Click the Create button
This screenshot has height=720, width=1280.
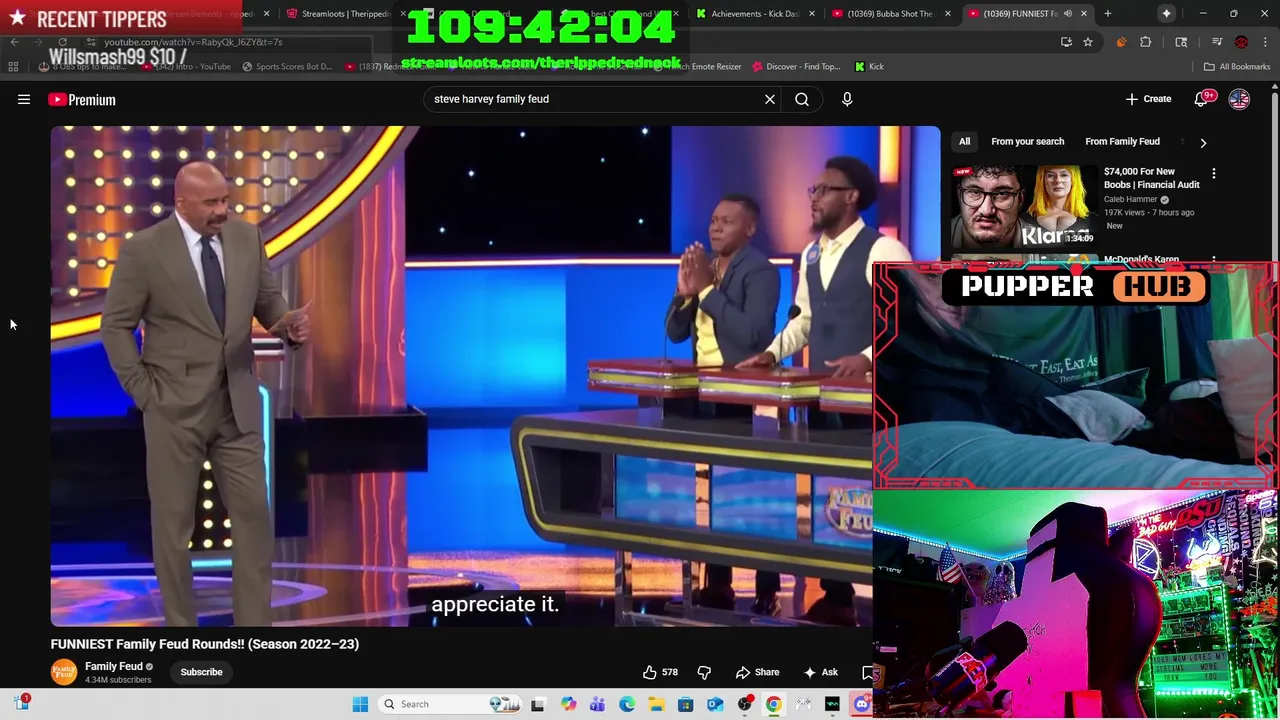click(x=1148, y=99)
